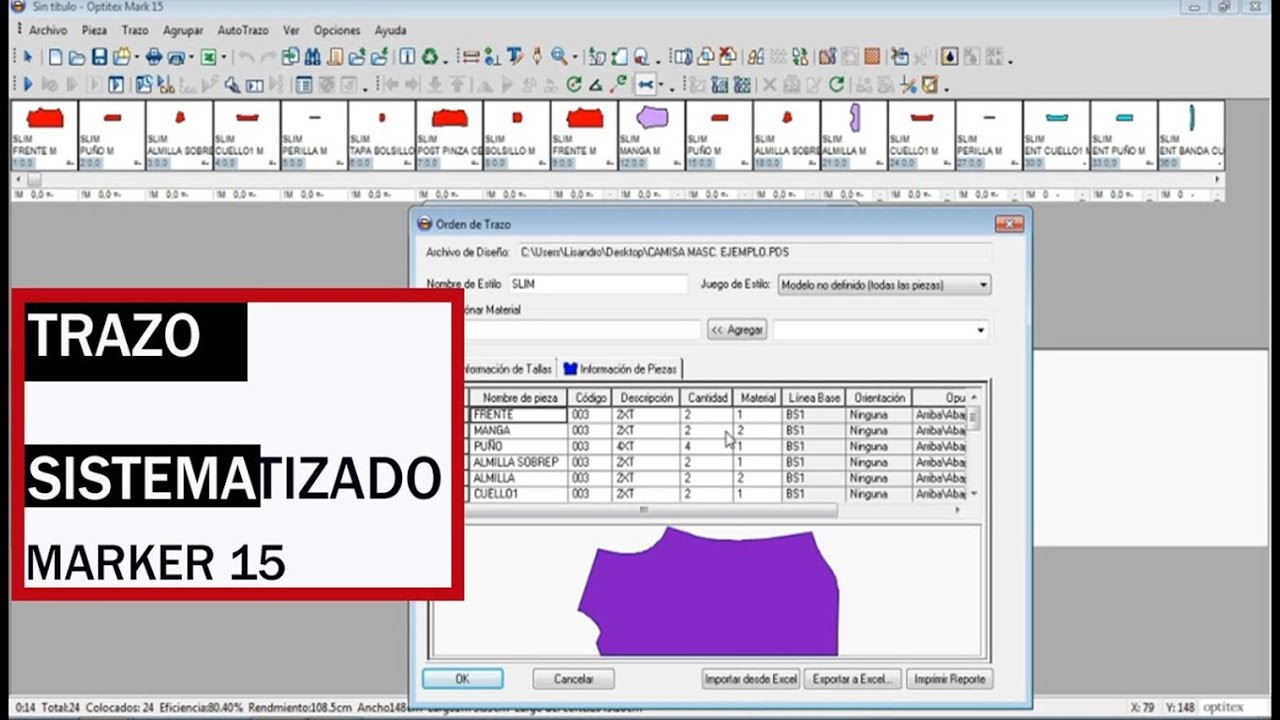Screen dimensions: 1280x720
Task: Select the MANGA M piece thumbnail
Action: [x=651, y=134]
